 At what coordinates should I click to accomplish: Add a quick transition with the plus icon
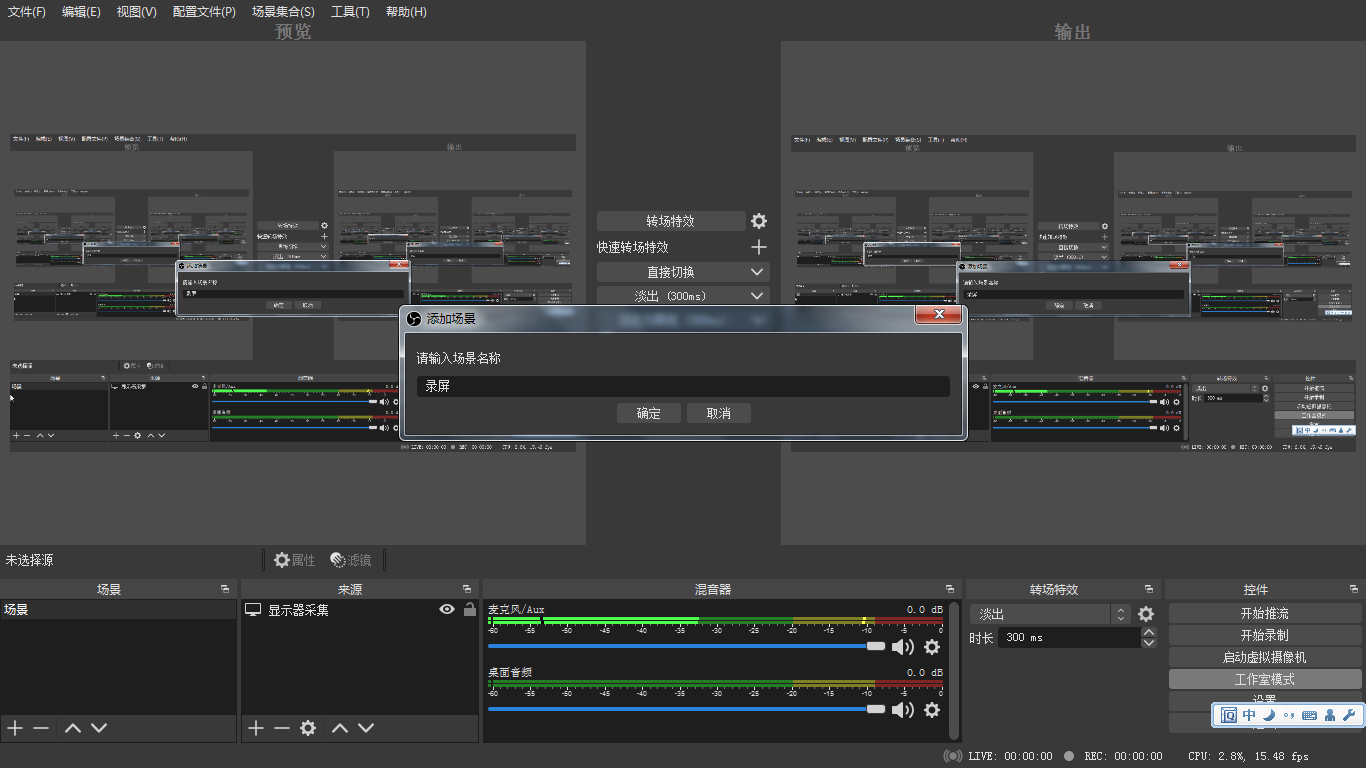759,247
